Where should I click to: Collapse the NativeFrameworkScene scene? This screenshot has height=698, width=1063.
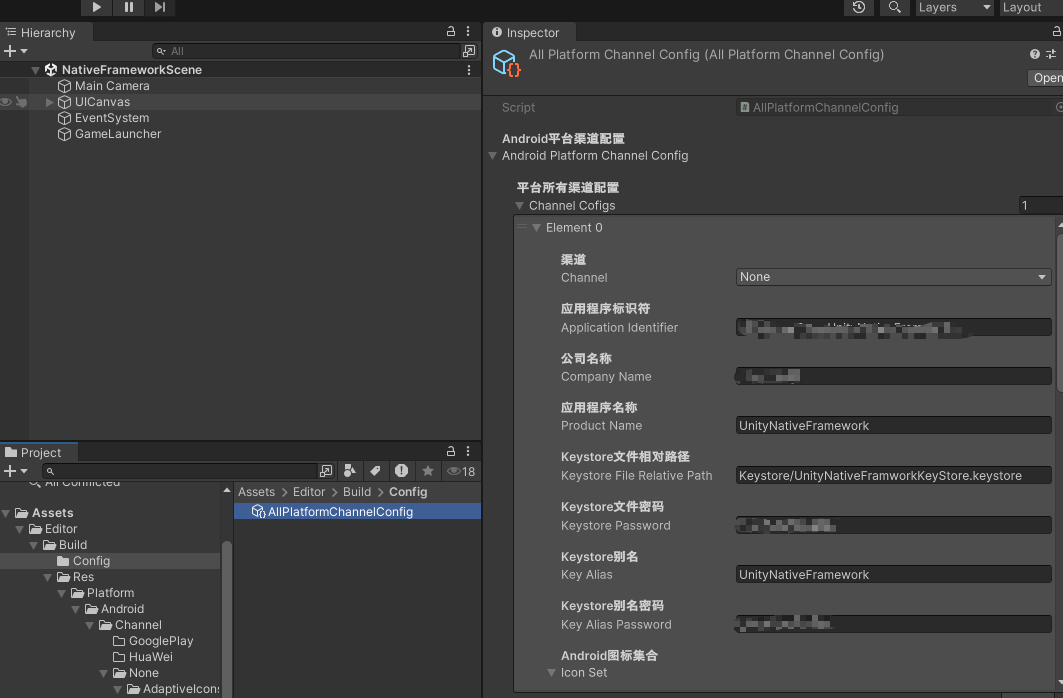[x=35, y=70]
